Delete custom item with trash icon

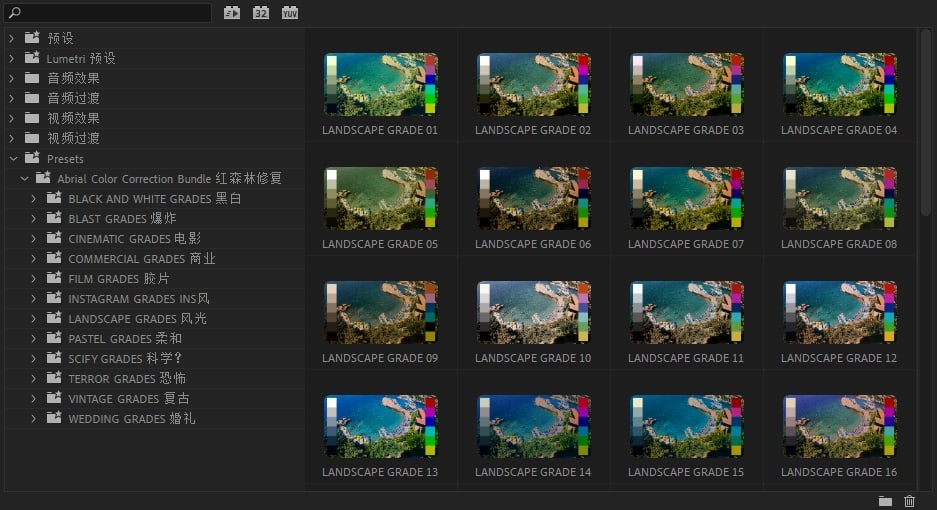(x=910, y=501)
